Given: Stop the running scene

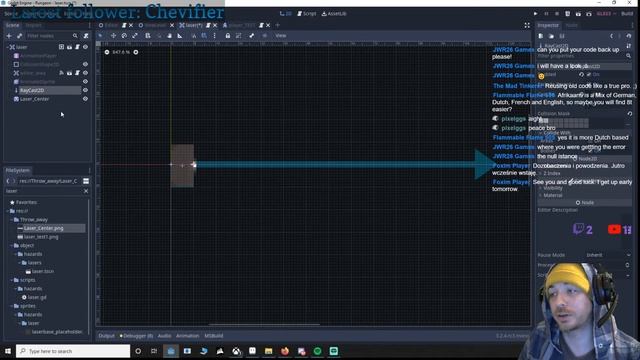Looking at the screenshot, I should [x=557, y=13].
